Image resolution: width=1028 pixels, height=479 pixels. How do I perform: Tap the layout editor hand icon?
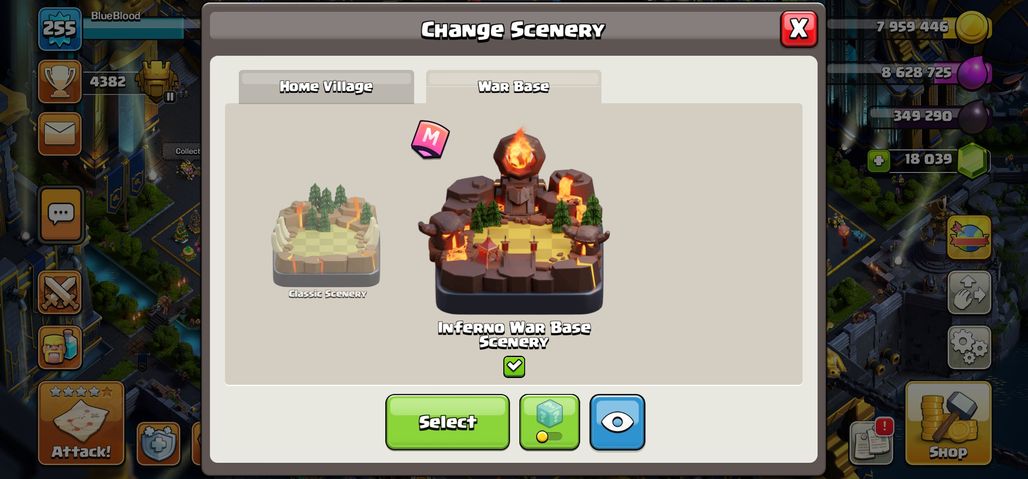tap(969, 292)
